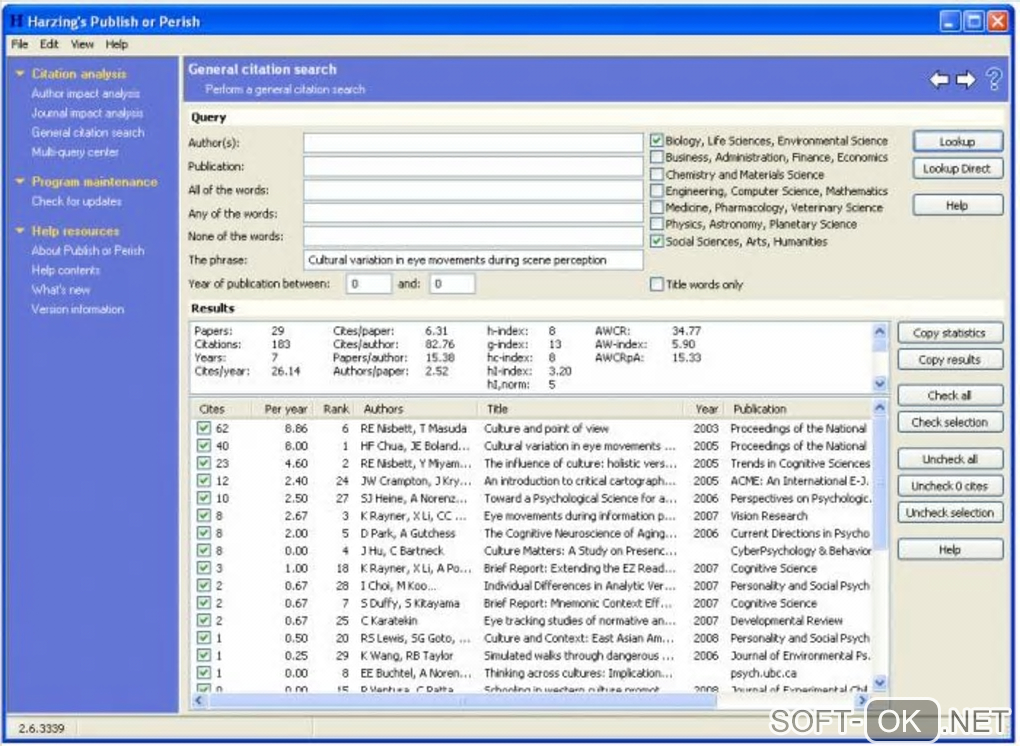Click results list scroll down arrow
Image resolution: width=1020 pixels, height=746 pixels.
[x=879, y=683]
